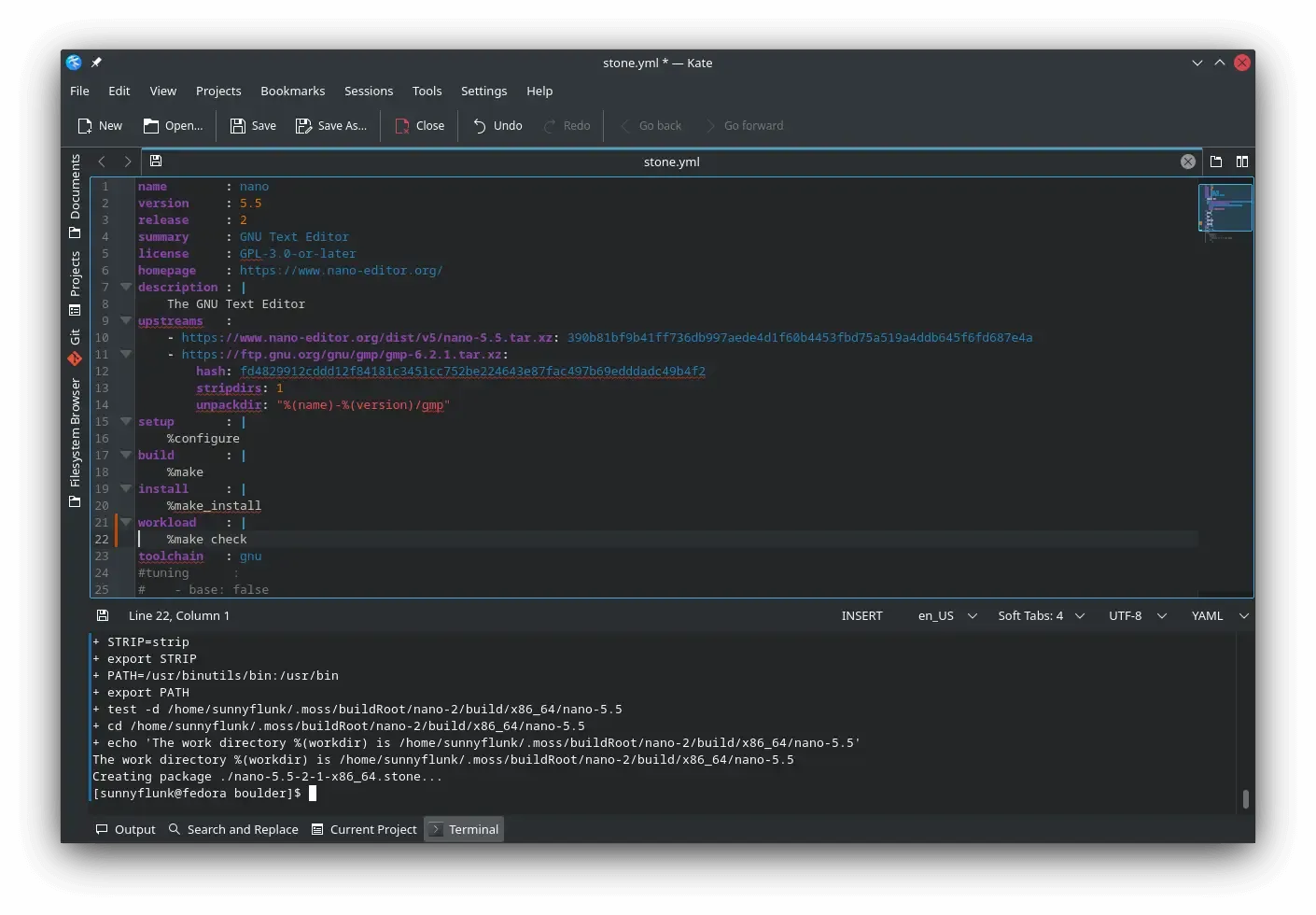Show the Search and Replace panel
1316x915 pixels.
click(x=233, y=829)
